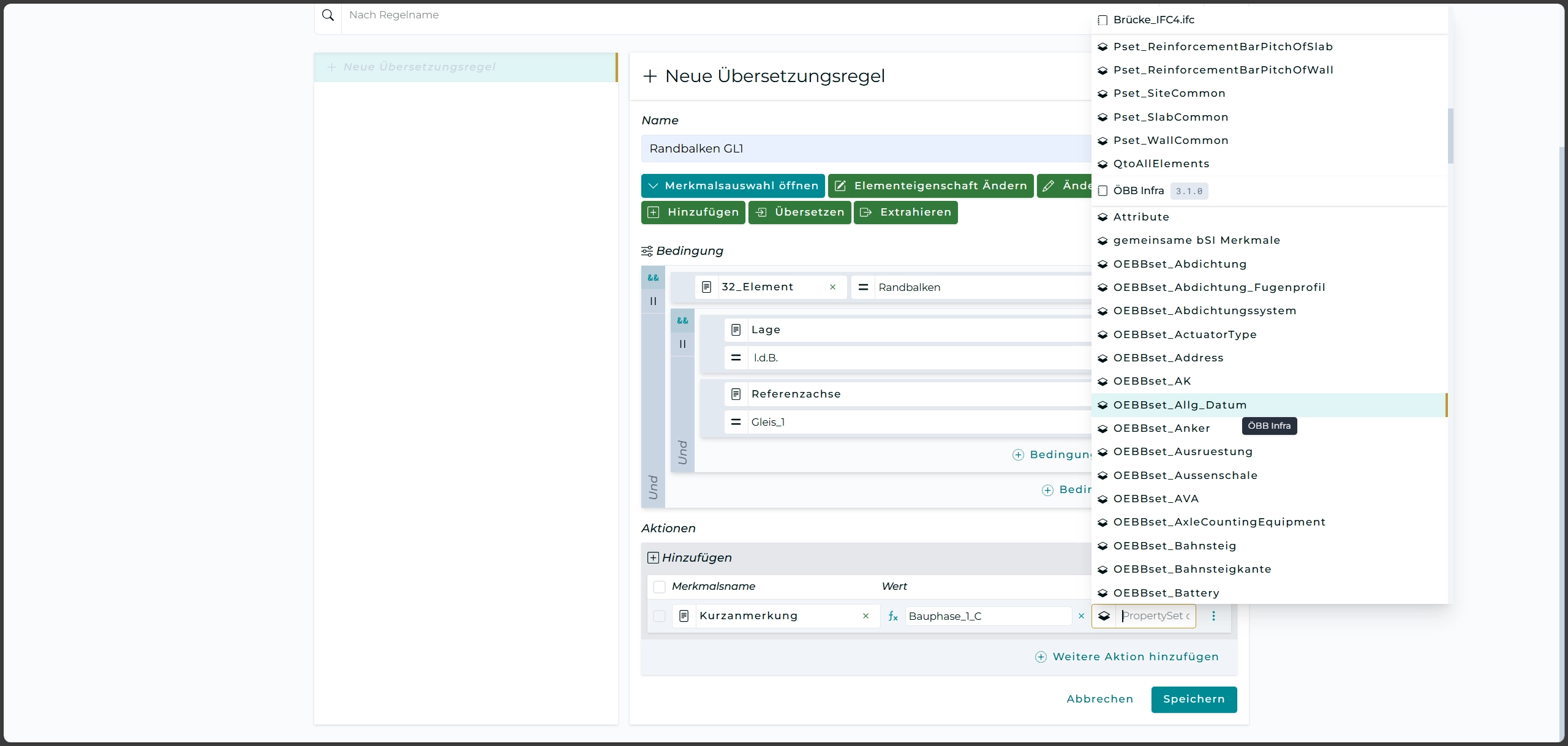Screen dimensions: 1568x746
Task: Click the dropdown list scrollbar thumb
Action: (x=1450, y=136)
